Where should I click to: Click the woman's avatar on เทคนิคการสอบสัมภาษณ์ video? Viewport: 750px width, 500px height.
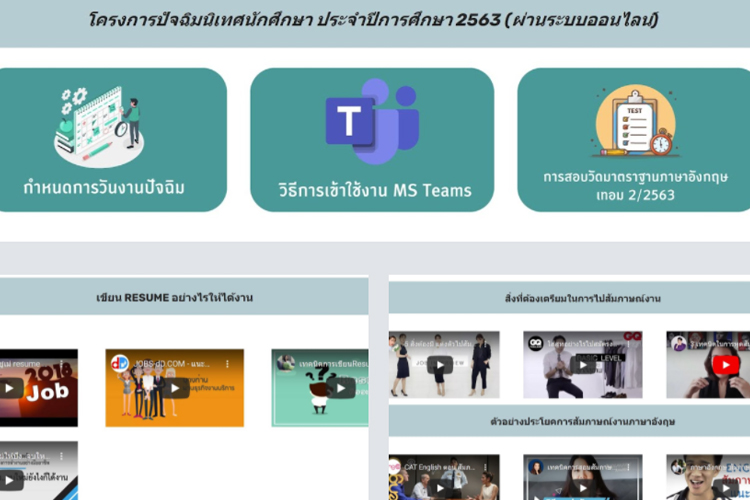pos(535,467)
